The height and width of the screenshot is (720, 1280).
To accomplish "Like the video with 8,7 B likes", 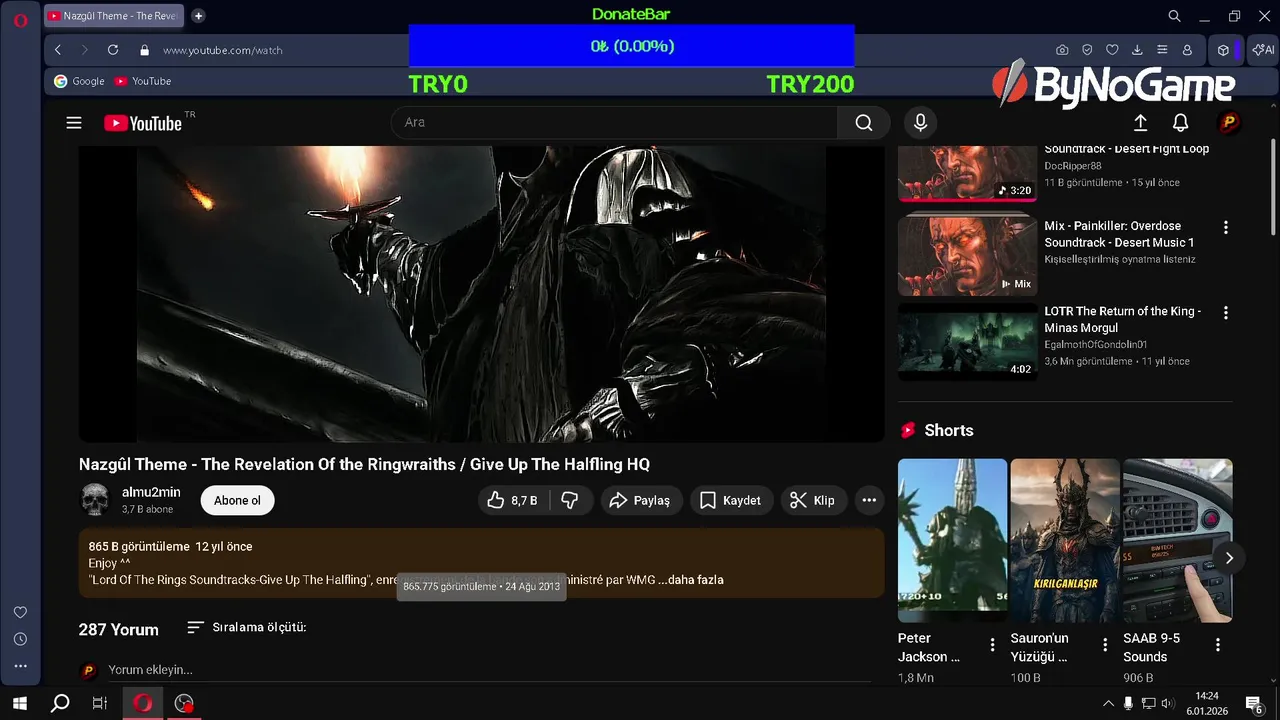I will point(513,500).
